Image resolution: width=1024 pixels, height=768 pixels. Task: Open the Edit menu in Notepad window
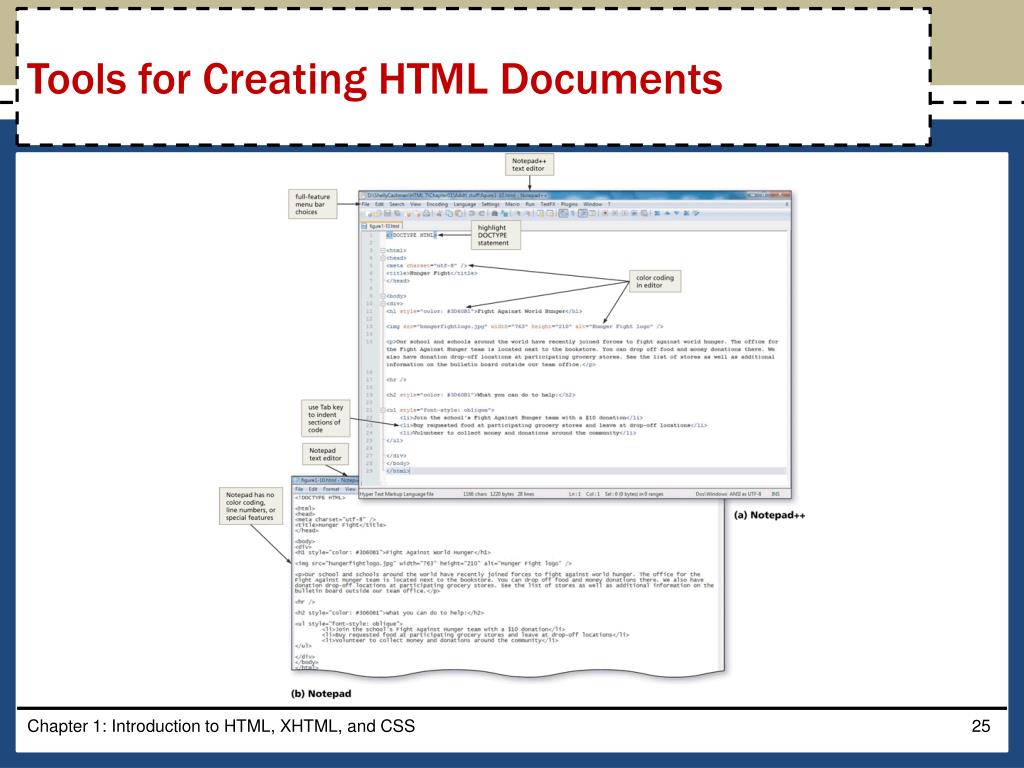pos(313,488)
